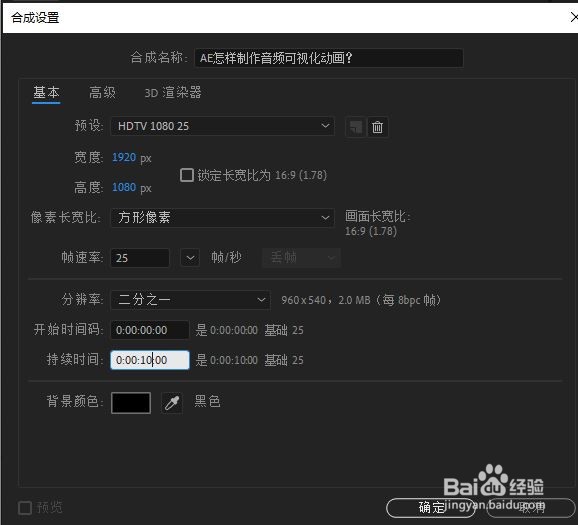Click the height value 1080
The width and height of the screenshot is (578, 525).
tap(124, 187)
